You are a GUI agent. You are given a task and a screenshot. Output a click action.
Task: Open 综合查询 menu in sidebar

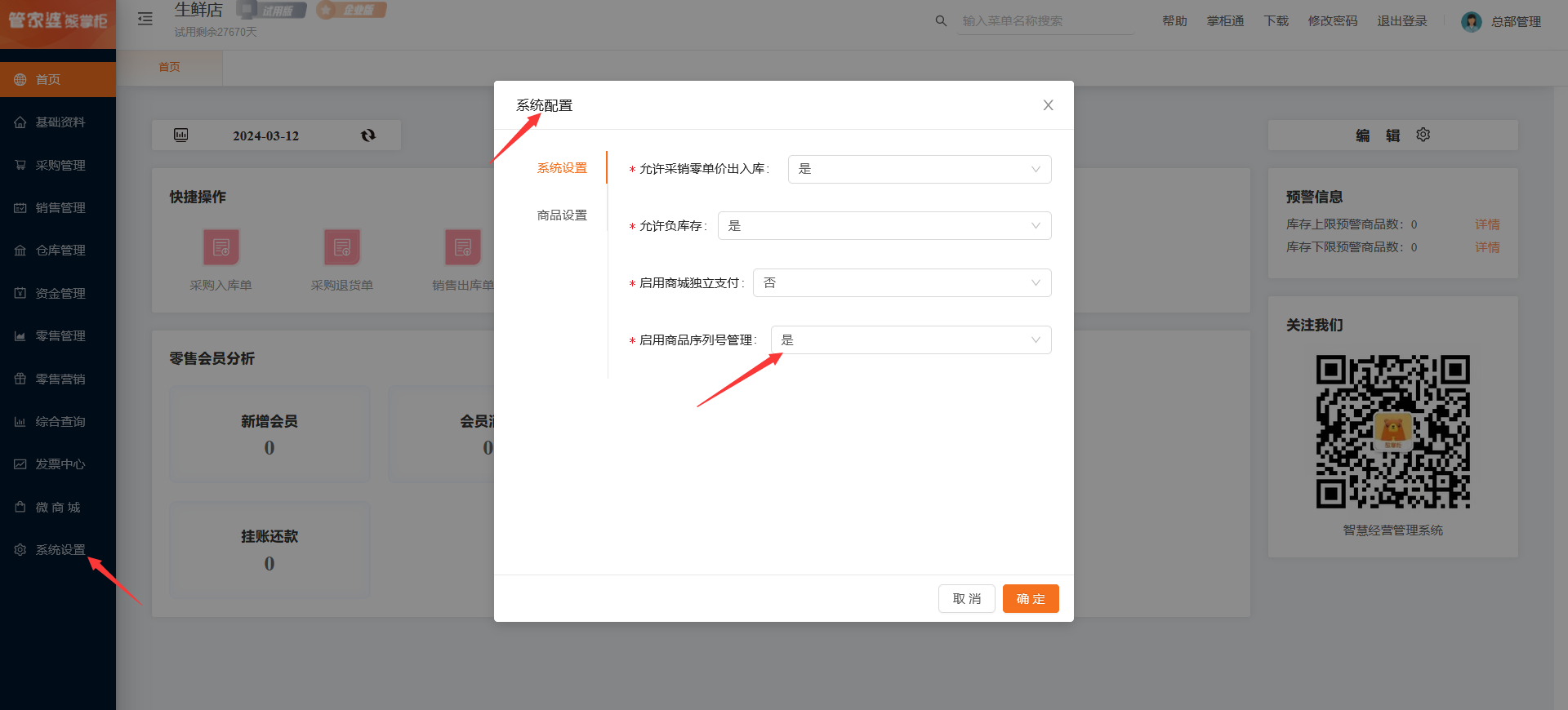tap(58, 422)
